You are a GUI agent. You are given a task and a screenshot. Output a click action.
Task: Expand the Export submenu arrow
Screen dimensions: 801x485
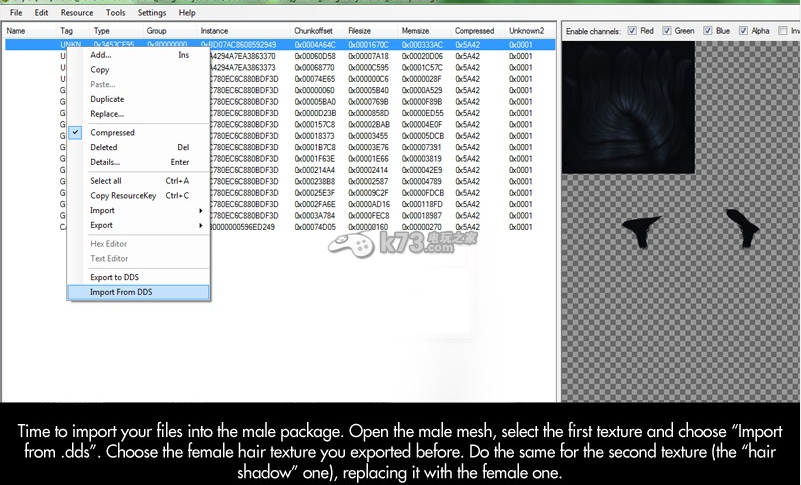click(x=201, y=225)
